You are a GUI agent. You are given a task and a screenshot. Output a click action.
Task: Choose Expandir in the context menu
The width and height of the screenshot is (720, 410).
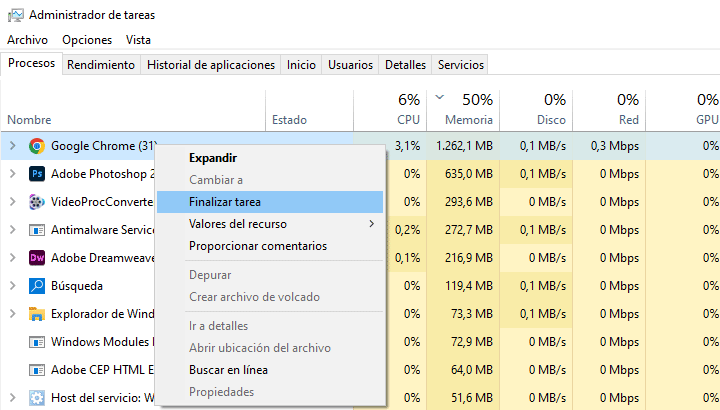pos(270,158)
